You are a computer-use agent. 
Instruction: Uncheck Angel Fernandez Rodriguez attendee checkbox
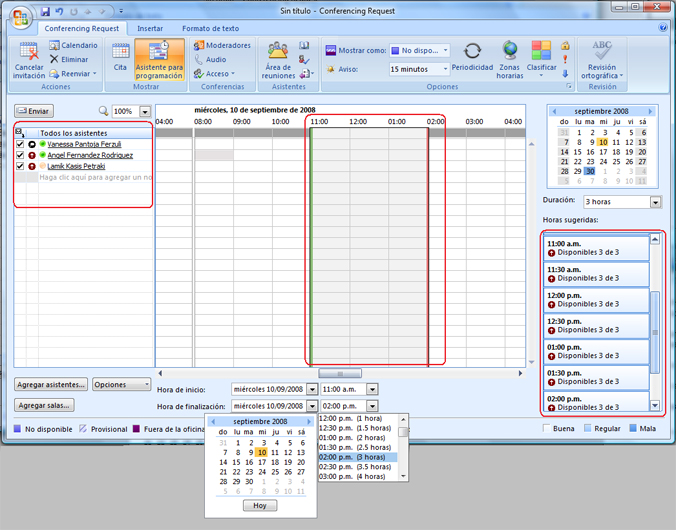pos(20,155)
